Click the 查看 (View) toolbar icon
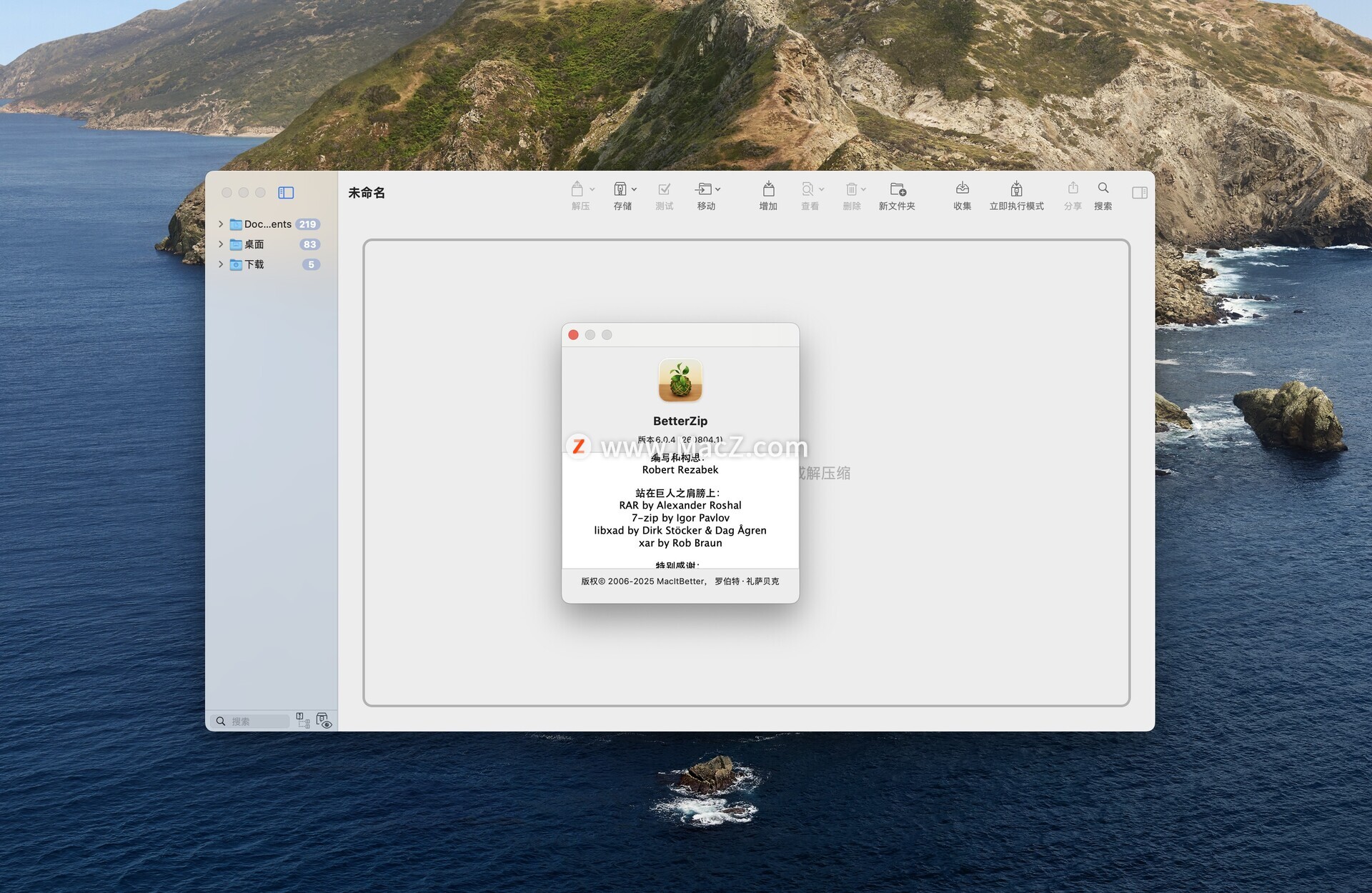1372x893 pixels. 807,189
